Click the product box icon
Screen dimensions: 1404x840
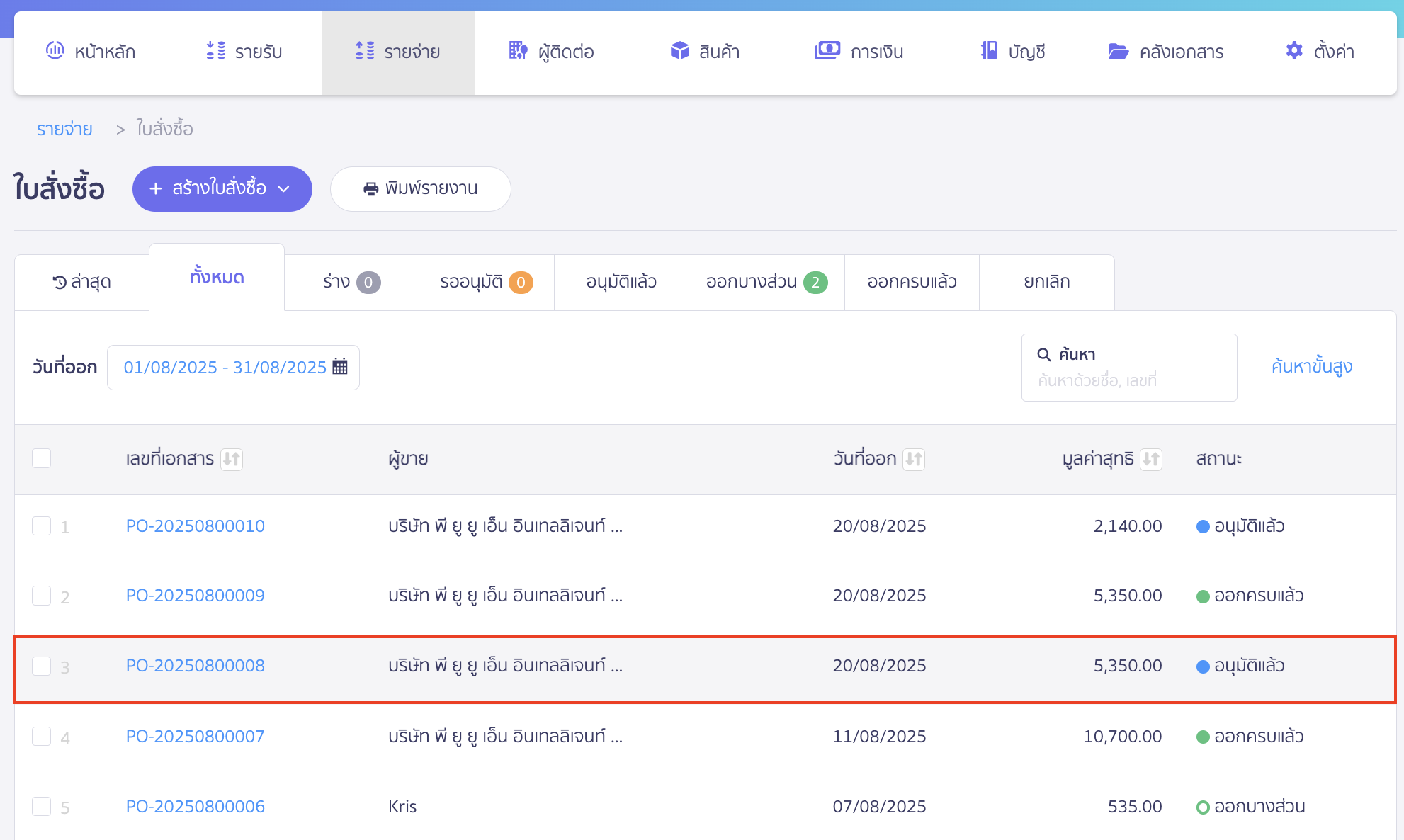679,51
